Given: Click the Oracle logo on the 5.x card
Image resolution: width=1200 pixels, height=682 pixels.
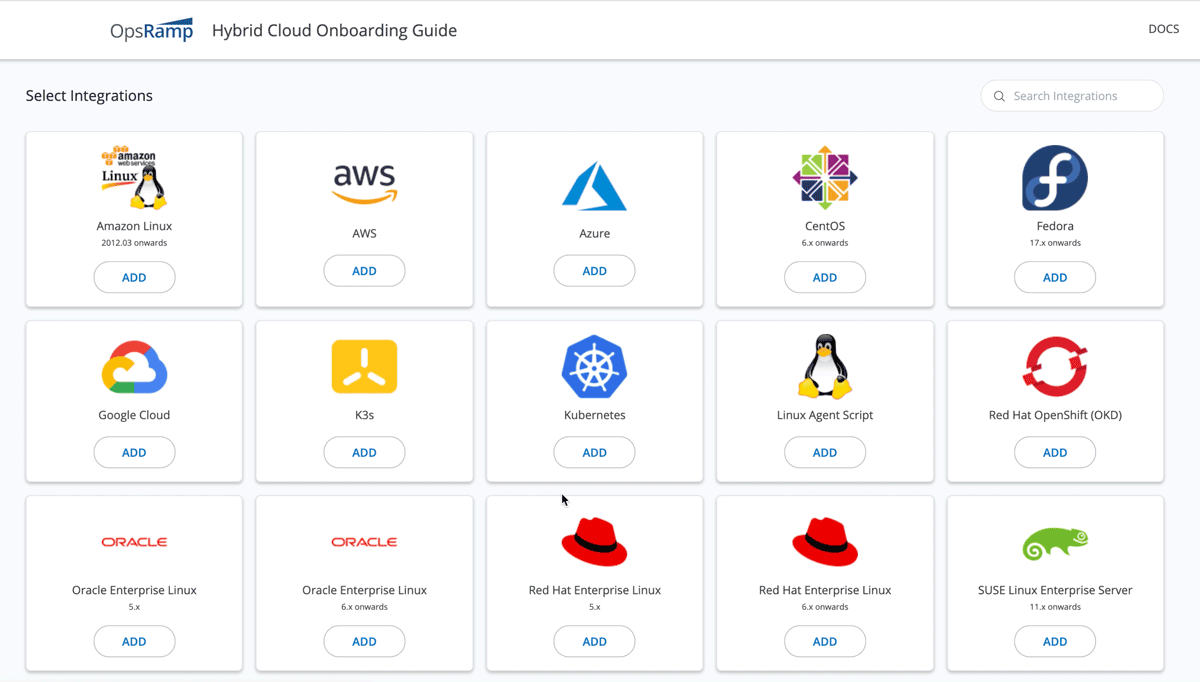Looking at the screenshot, I should click(x=134, y=542).
